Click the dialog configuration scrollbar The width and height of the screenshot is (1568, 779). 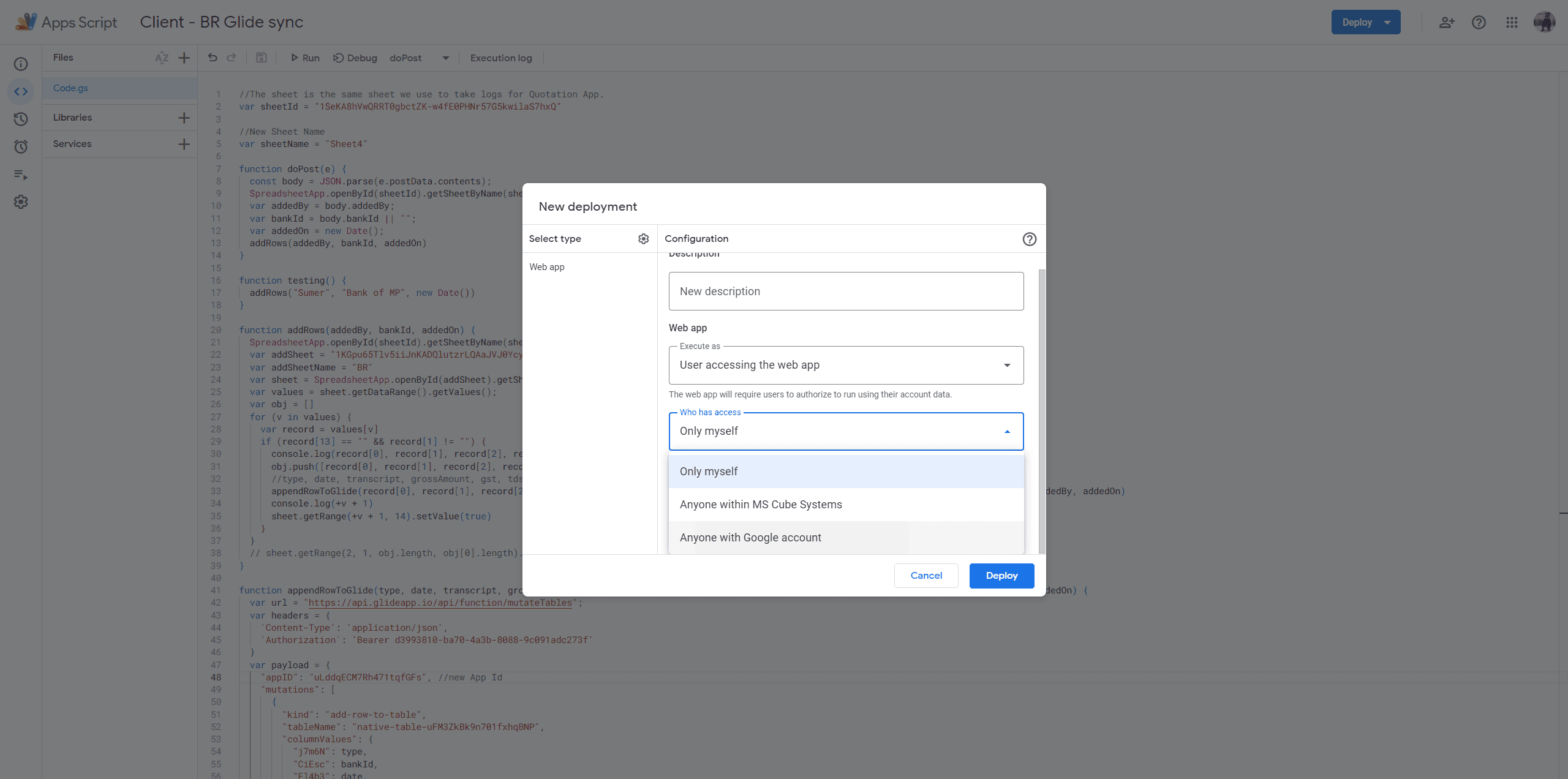click(x=1042, y=412)
